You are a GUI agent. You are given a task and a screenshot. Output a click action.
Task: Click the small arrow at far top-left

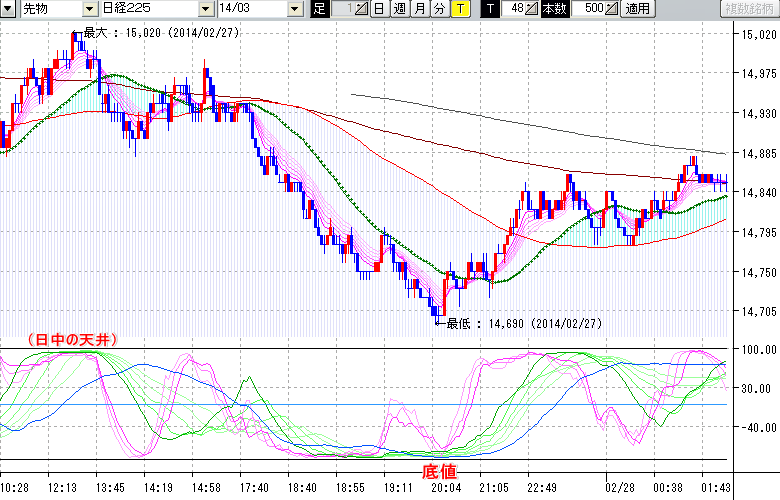(8, 9)
